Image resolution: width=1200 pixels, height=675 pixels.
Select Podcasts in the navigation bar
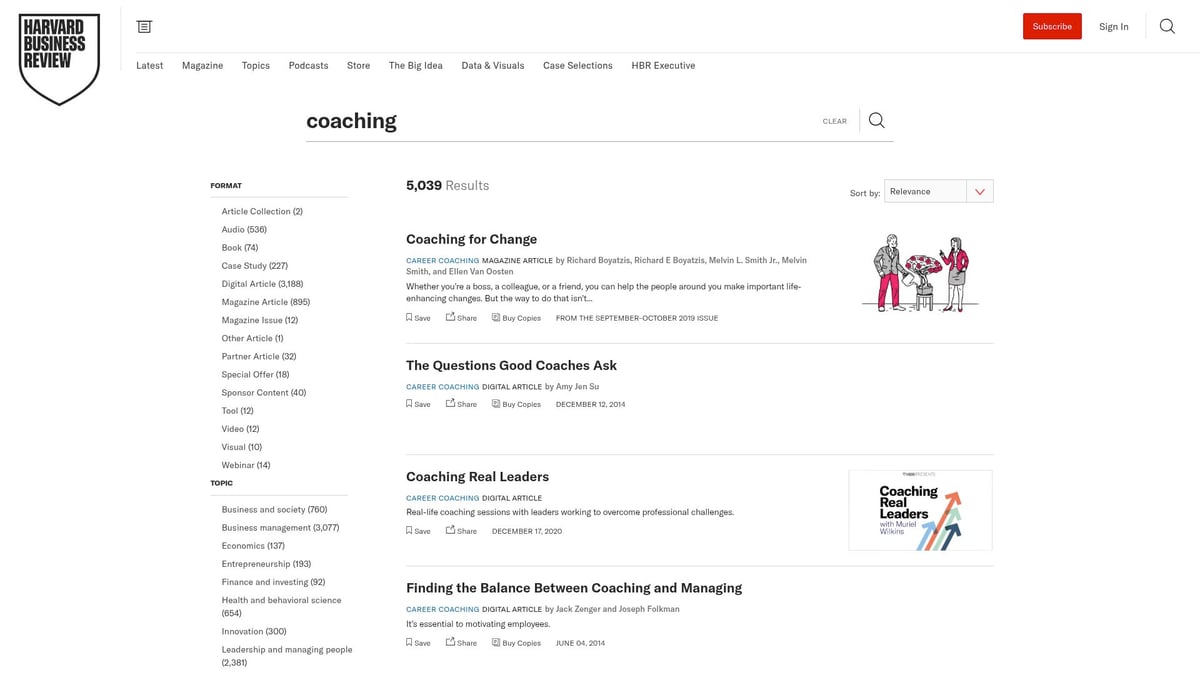point(308,65)
